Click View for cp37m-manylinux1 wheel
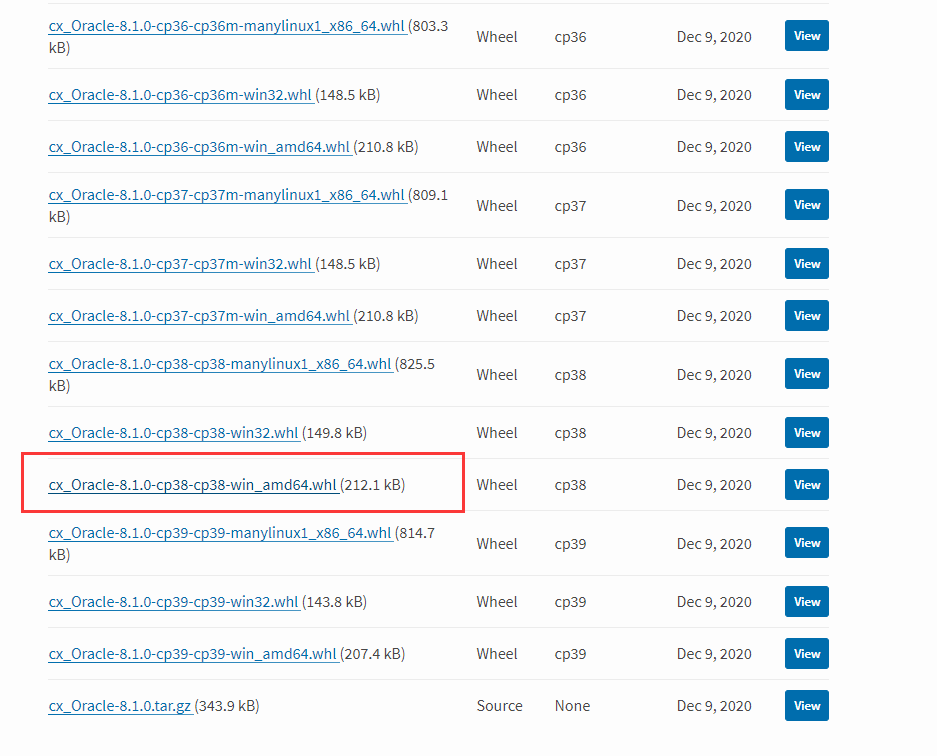The image size is (937, 756). pyautogui.click(x=807, y=205)
